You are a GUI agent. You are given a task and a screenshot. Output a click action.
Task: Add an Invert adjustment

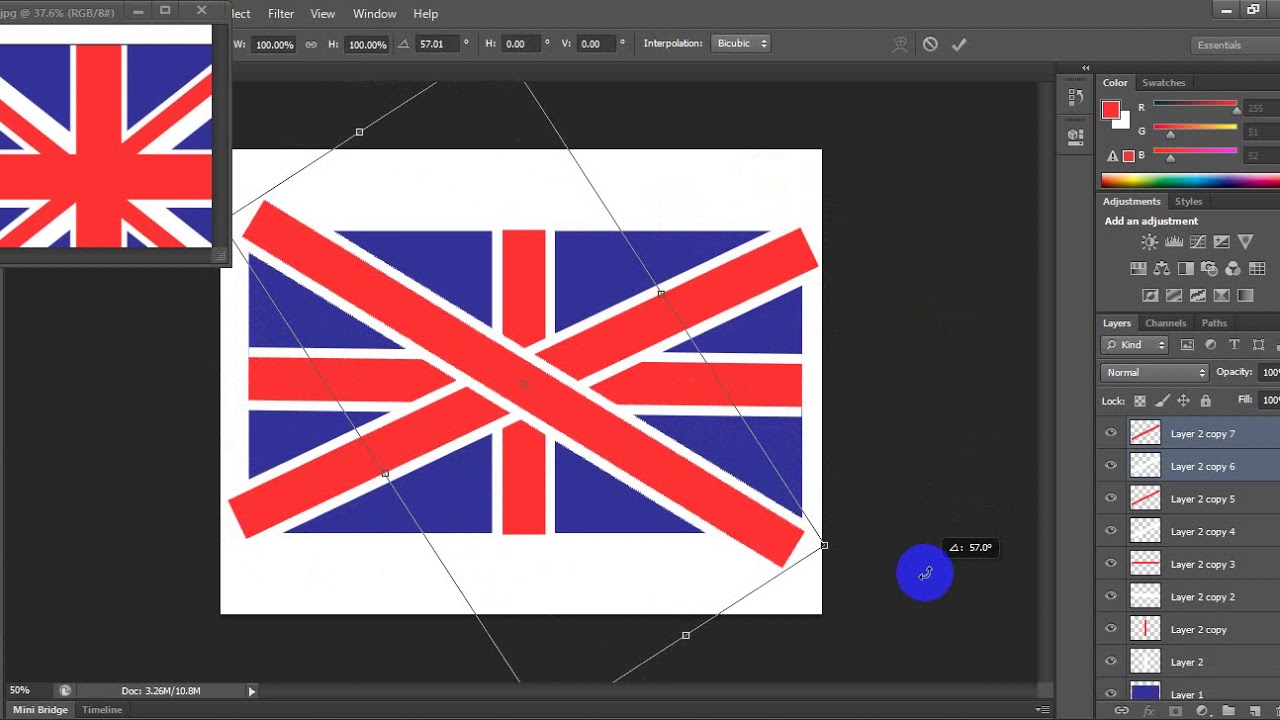1150,296
